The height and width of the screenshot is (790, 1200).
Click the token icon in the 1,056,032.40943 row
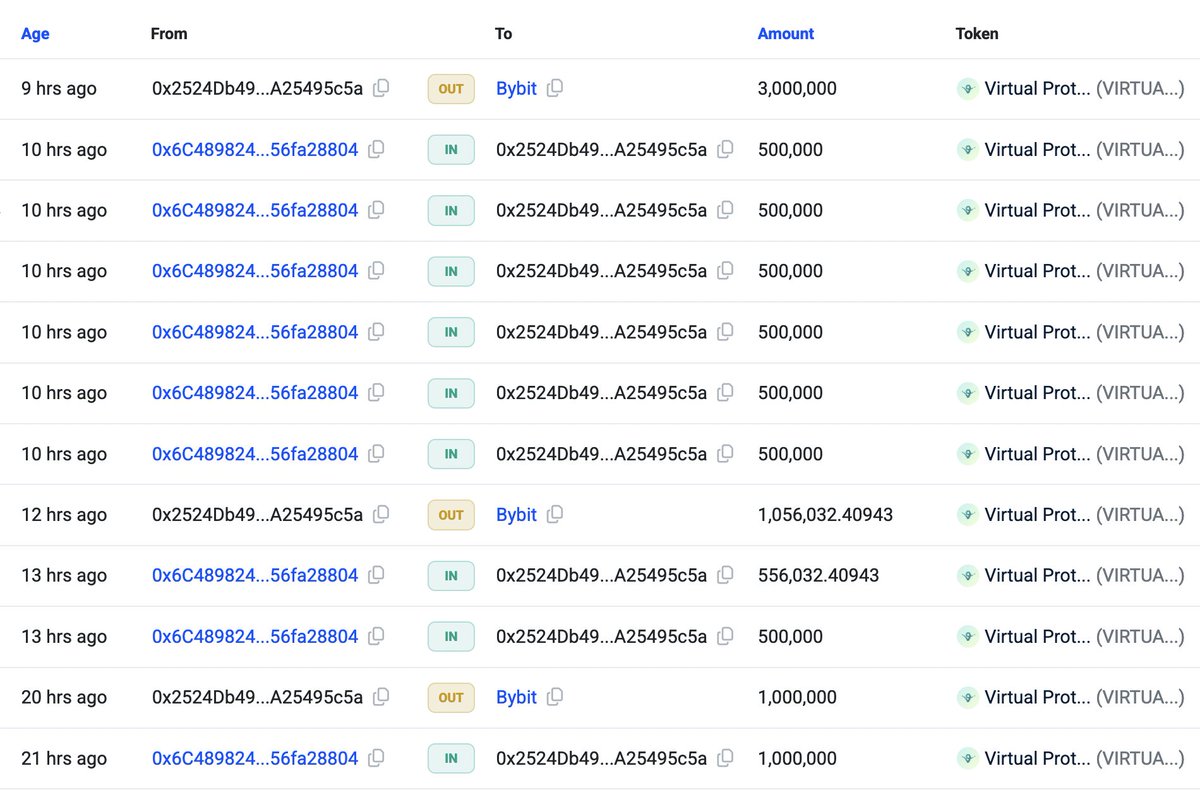[967, 514]
